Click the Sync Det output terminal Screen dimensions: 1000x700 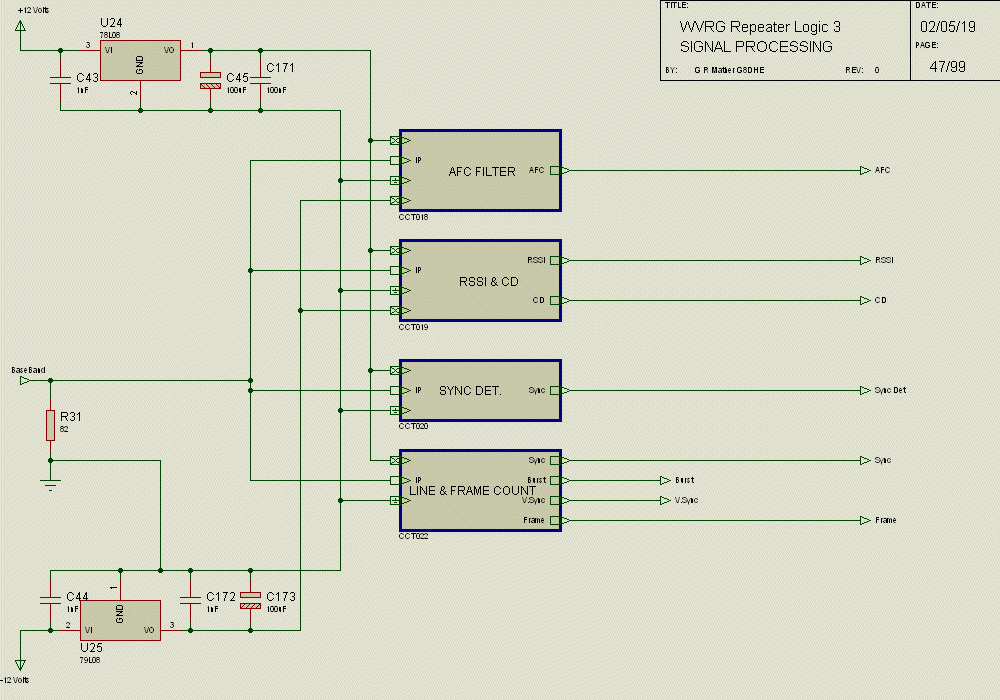click(865, 390)
